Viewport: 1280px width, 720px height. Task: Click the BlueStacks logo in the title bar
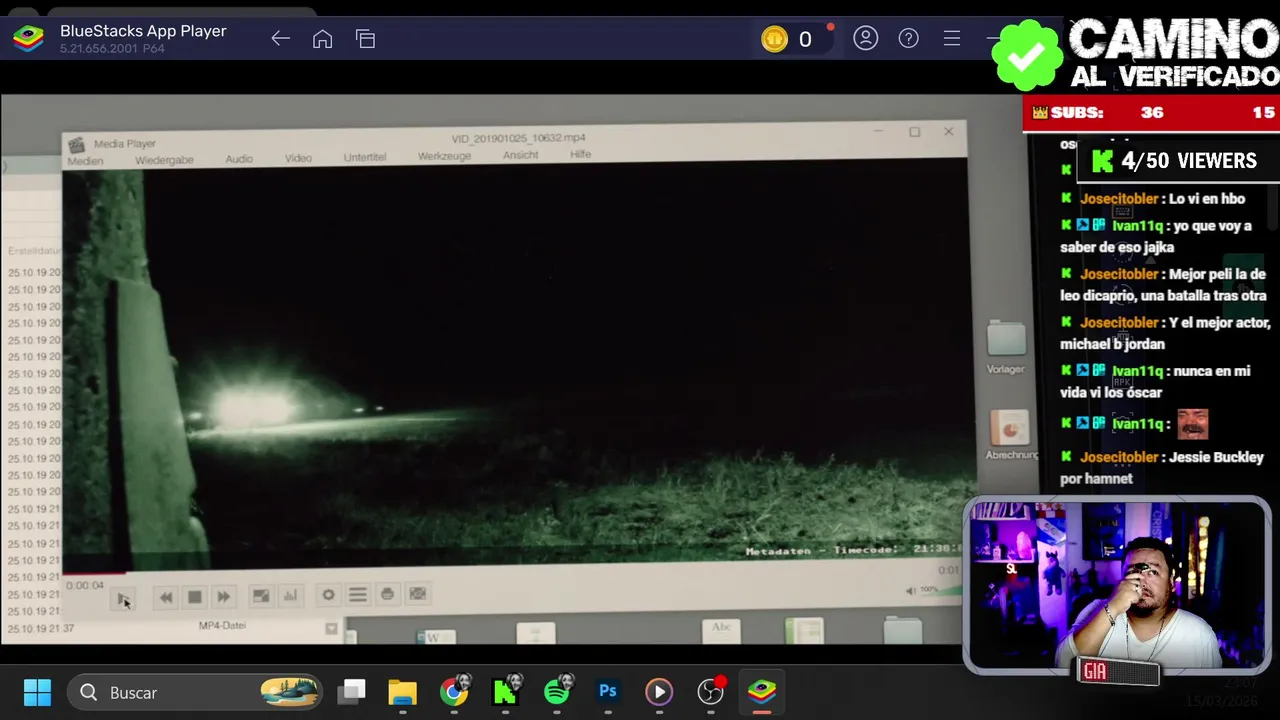click(28, 39)
